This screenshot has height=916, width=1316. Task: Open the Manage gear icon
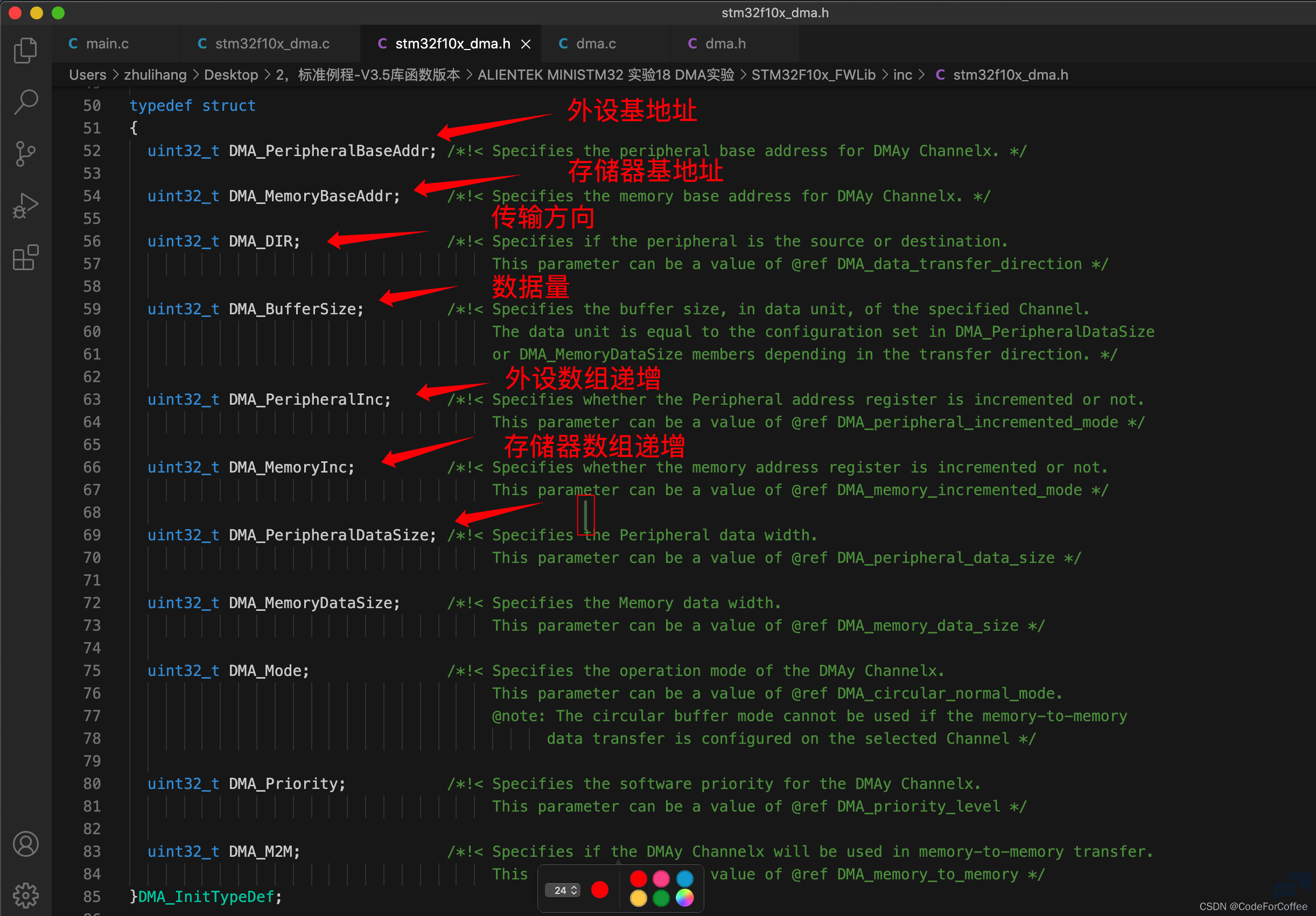click(25, 895)
